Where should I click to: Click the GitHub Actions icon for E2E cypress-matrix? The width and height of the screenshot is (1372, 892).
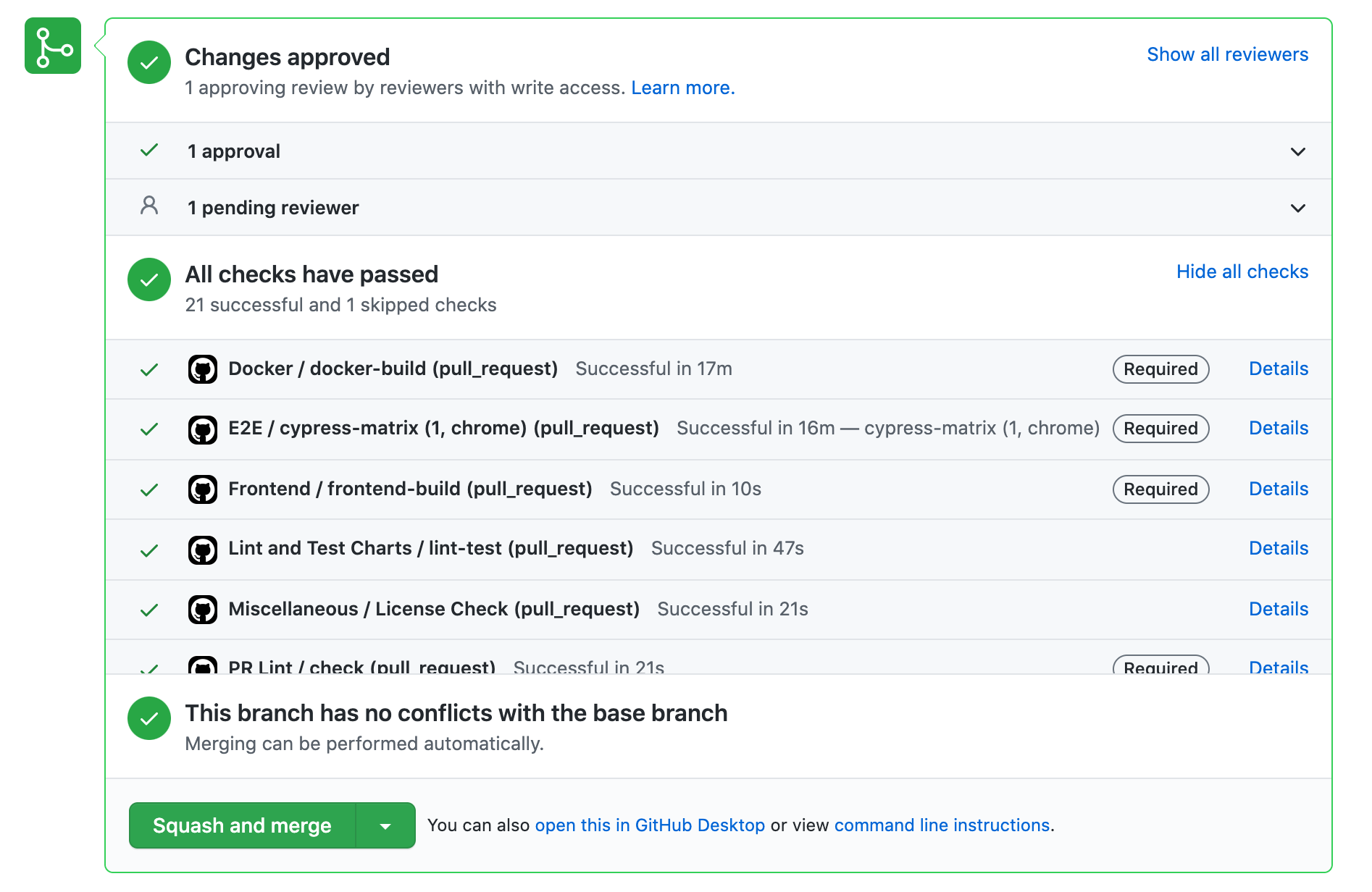(204, 429)
